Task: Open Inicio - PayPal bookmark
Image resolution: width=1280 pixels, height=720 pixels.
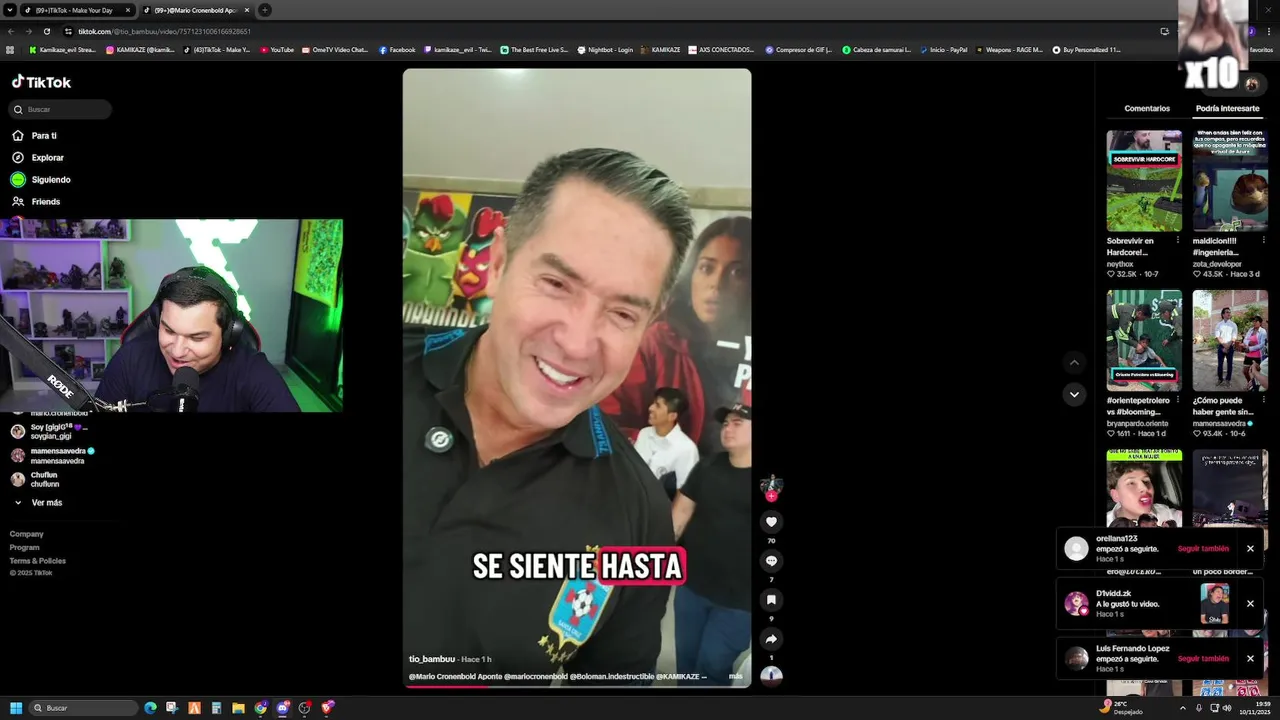Action: [x=943, y=49]
